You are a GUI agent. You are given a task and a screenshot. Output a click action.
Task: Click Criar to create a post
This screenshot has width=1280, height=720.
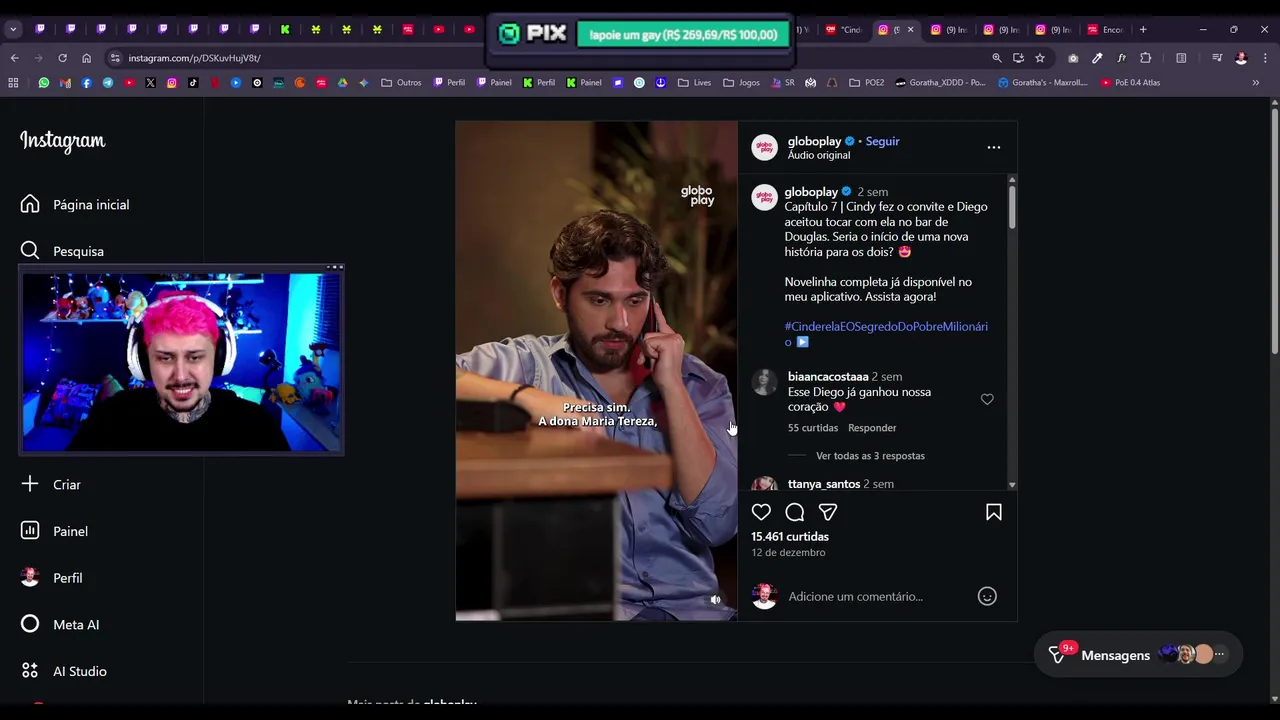pyautogui.click(x=51, y=484)
